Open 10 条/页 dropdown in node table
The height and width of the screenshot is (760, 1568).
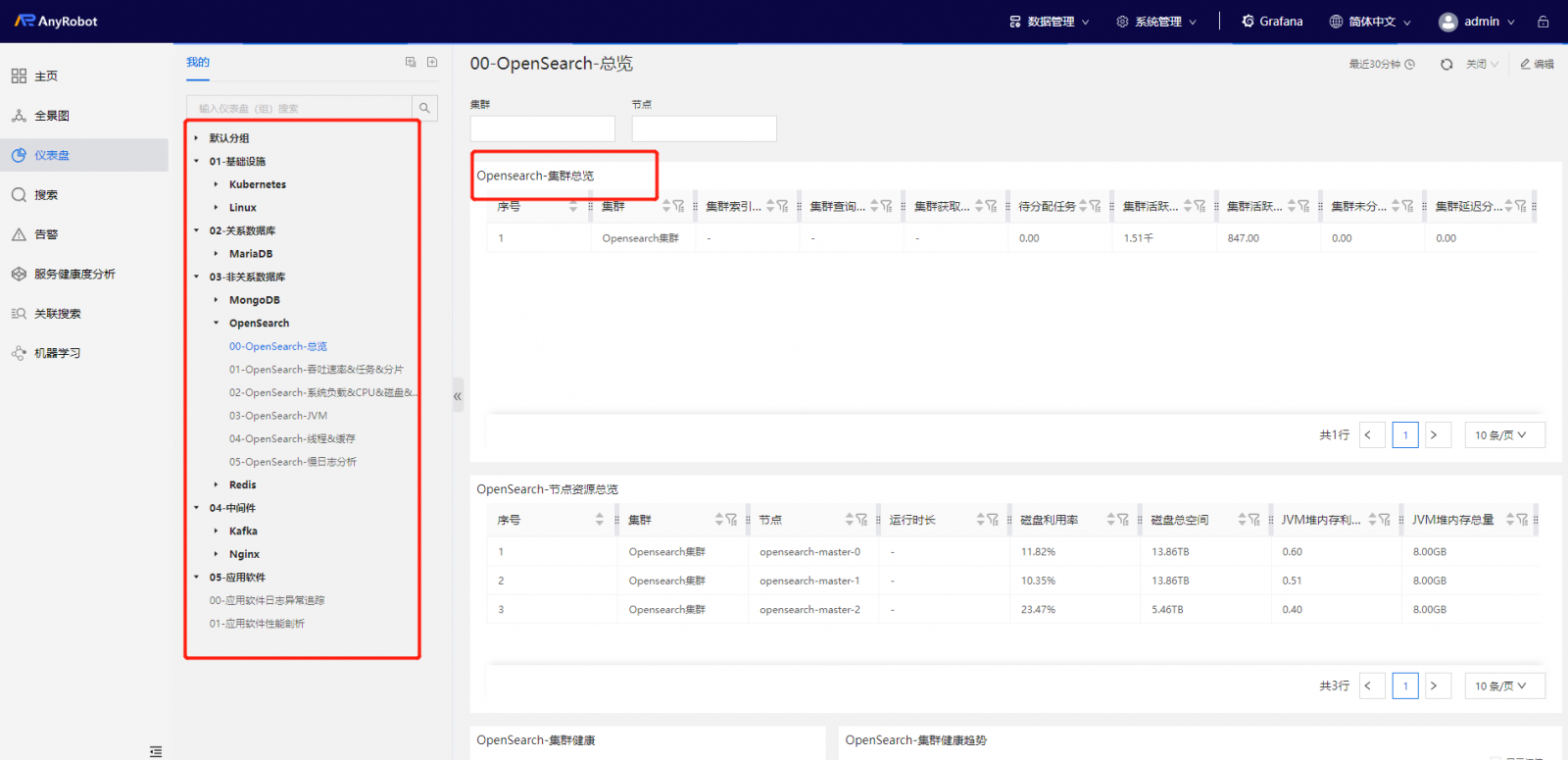1505,685
